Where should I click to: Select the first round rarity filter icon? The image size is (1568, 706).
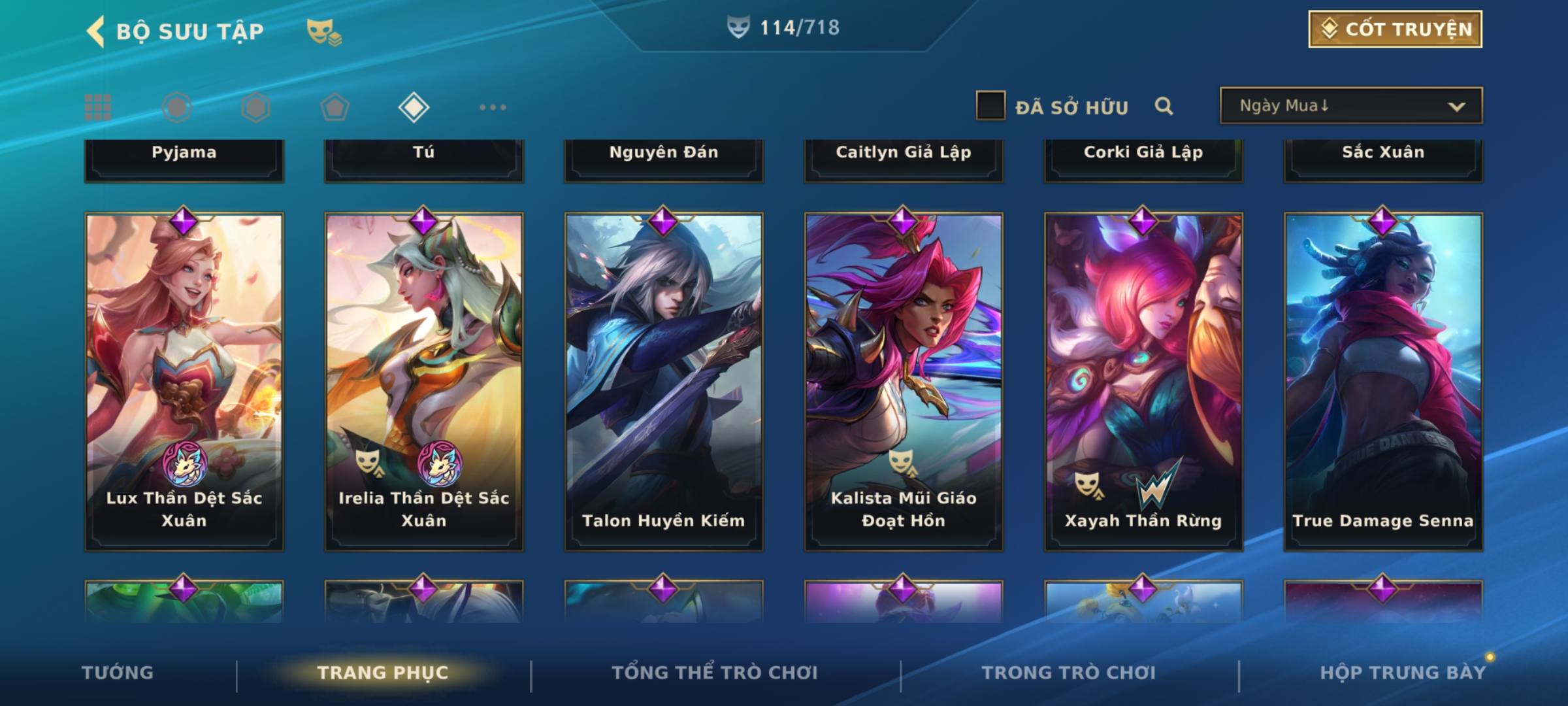pos(177,107)
